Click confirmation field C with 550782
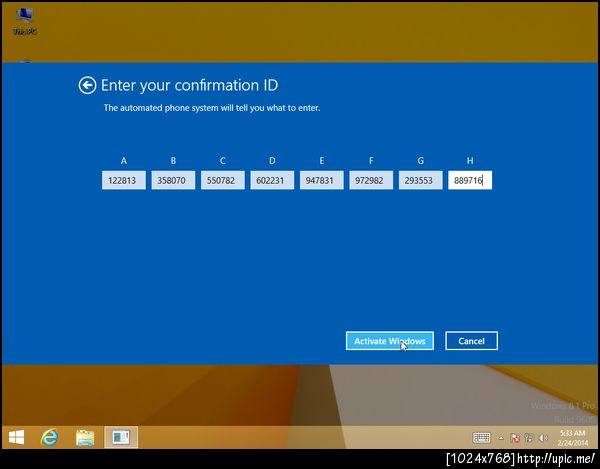 [223, 180]
